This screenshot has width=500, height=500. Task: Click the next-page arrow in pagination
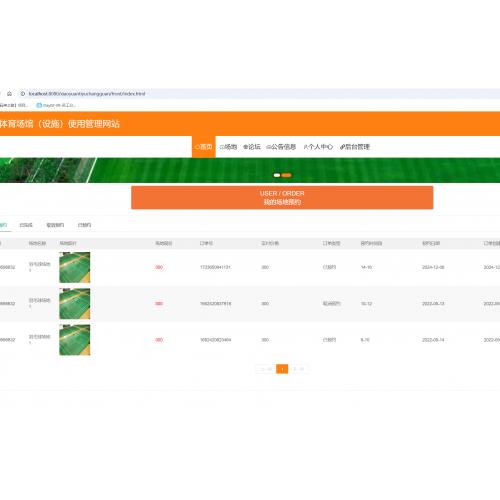click(295, 369)
